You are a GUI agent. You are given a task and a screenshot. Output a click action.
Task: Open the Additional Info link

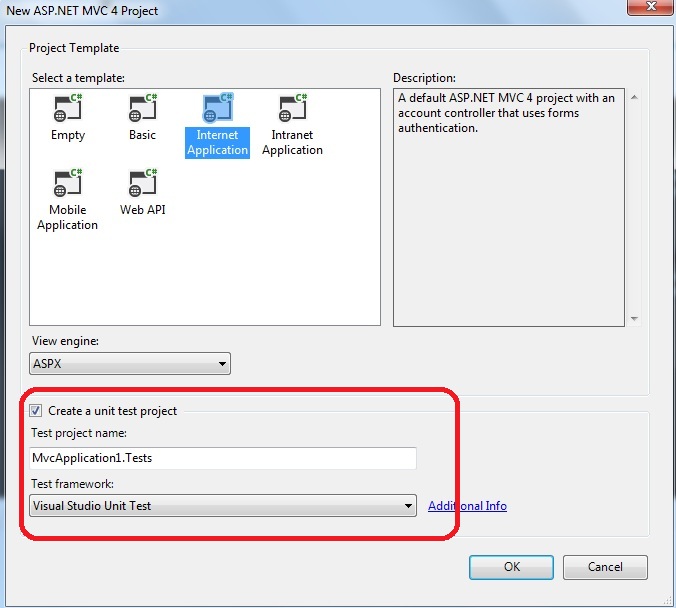coord(467,506)
